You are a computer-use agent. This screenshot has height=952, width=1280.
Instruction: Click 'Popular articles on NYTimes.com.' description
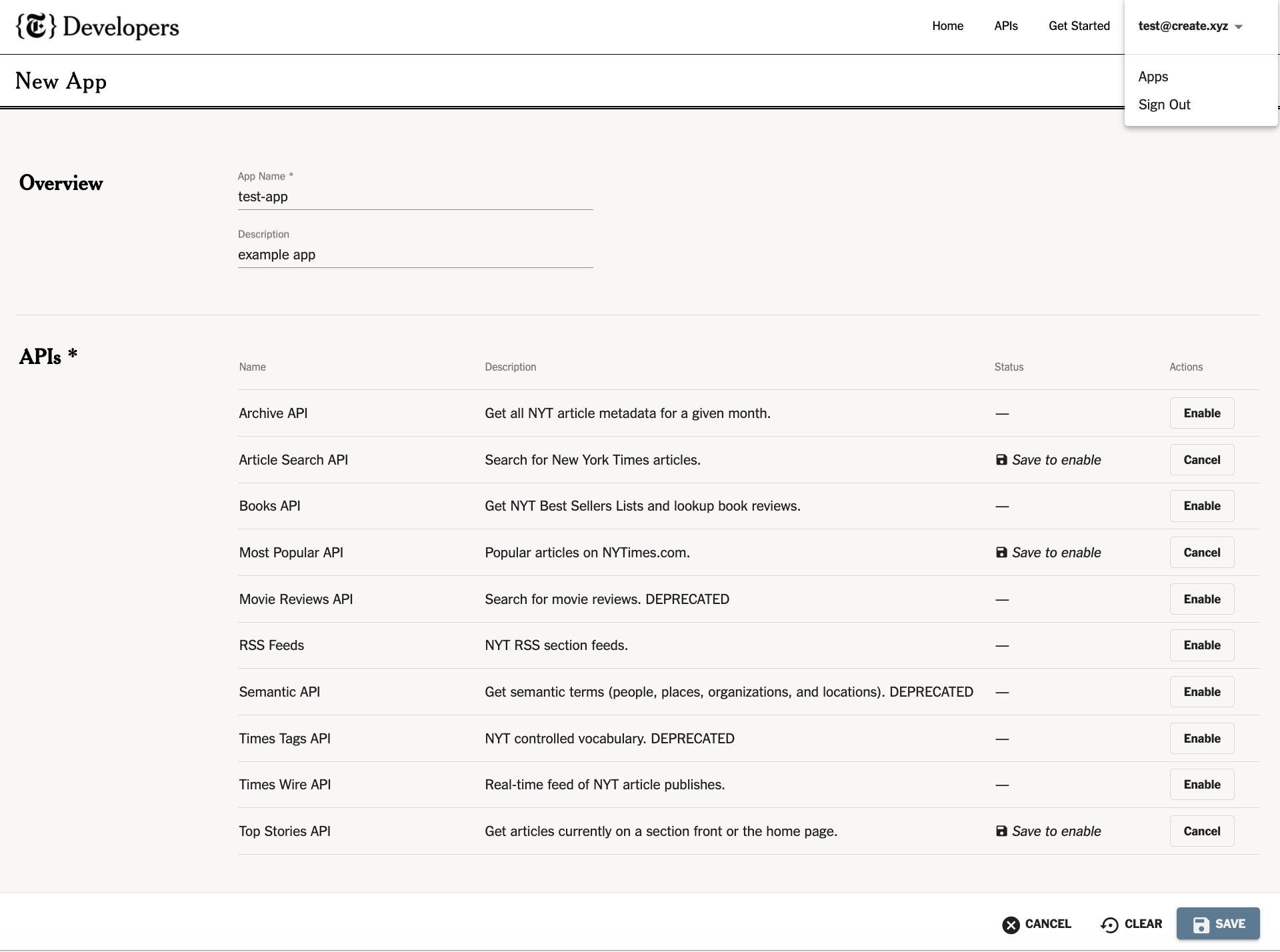[587, 553]
